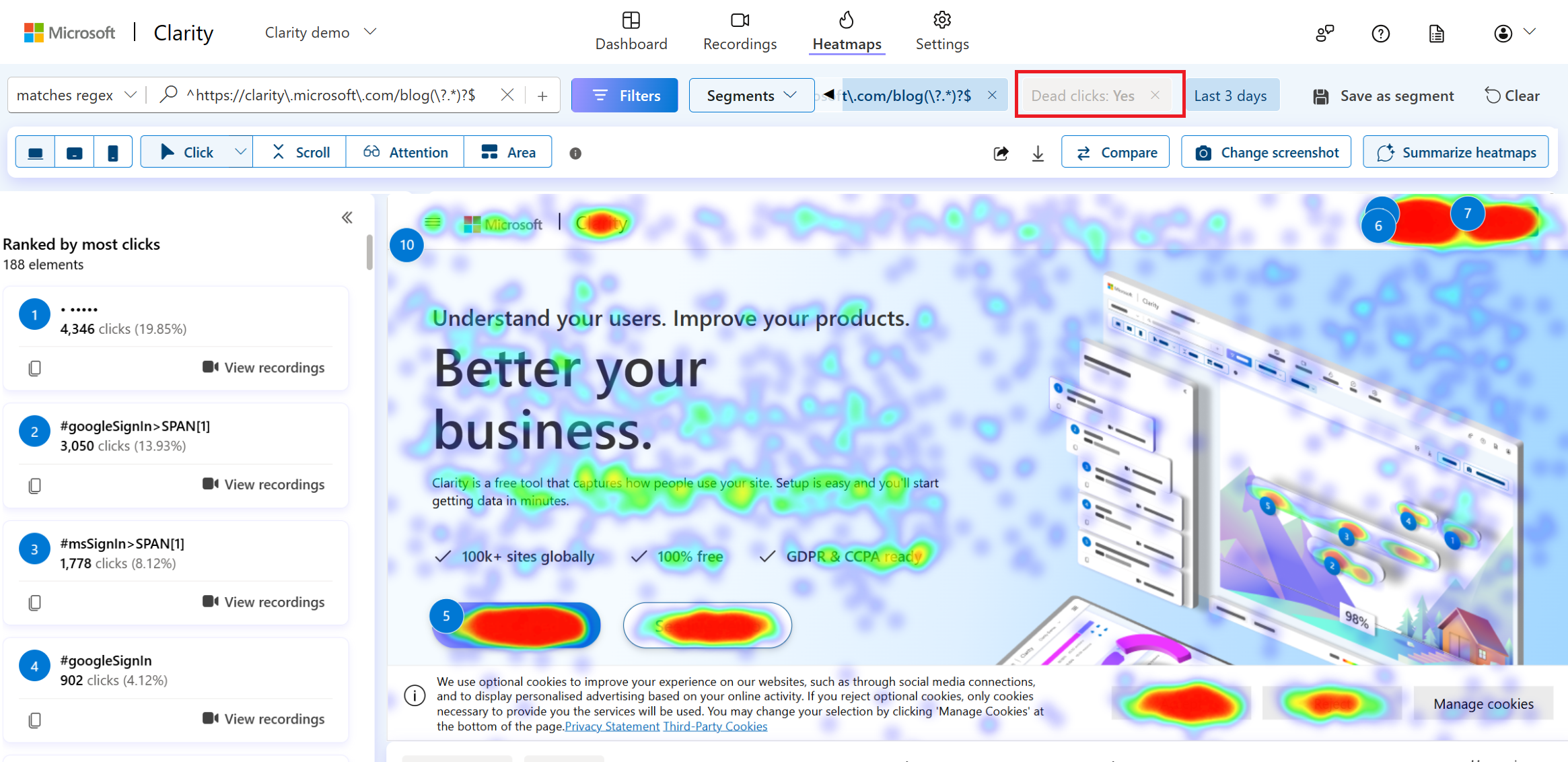Share the current heatmap

[x=1001, y=153]
